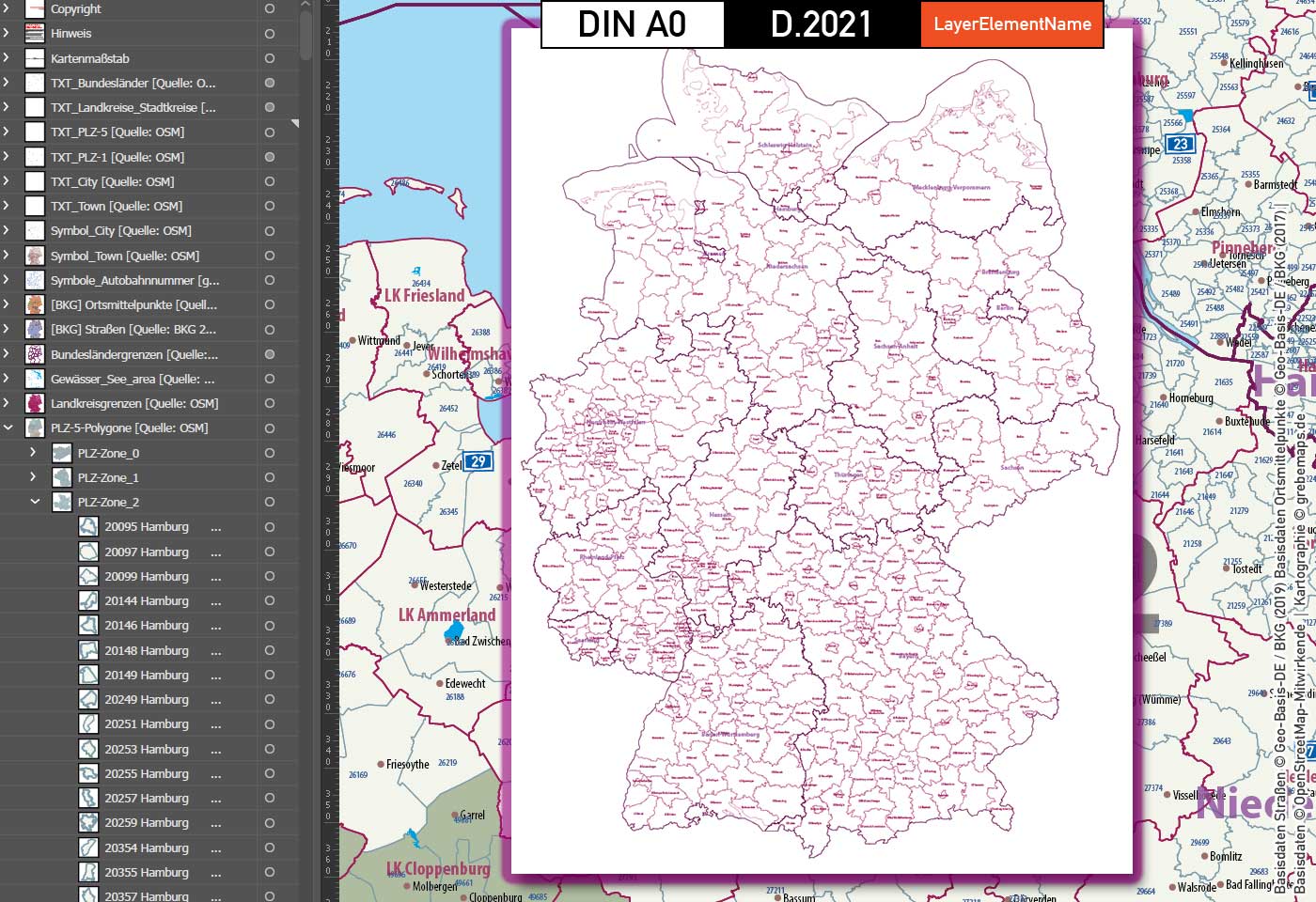Click the 20095 Hamburg path thumbnail
Screen dimensions: 1316x902
(x=87, y=526)
